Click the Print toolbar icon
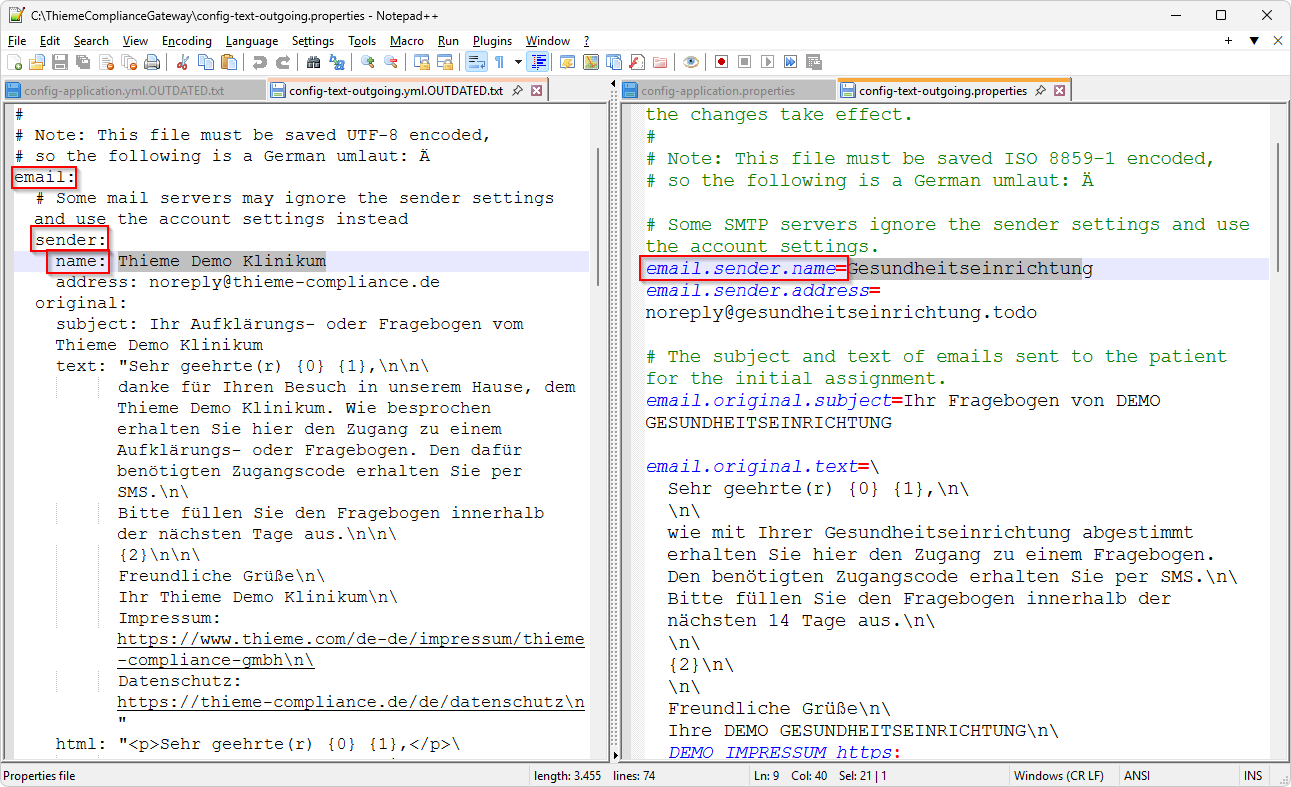Screen dimensions: 1291x787 tap(152, 62)
